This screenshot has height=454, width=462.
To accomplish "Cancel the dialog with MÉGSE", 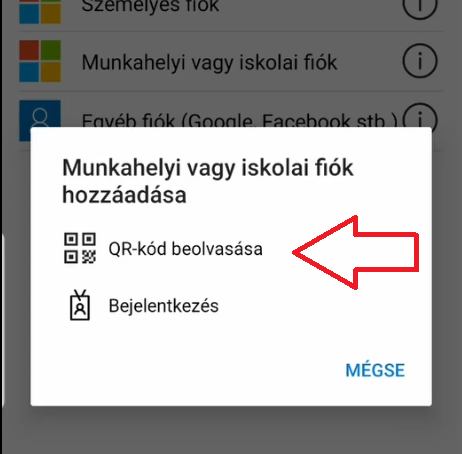I will [x=375, y=370].
